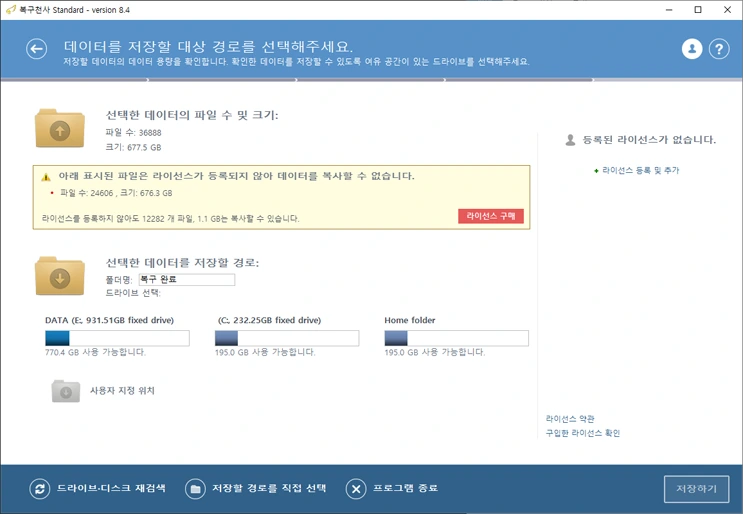Click 크기: 677.5 GB text
The image size is (743, 514).
point(134,147)
